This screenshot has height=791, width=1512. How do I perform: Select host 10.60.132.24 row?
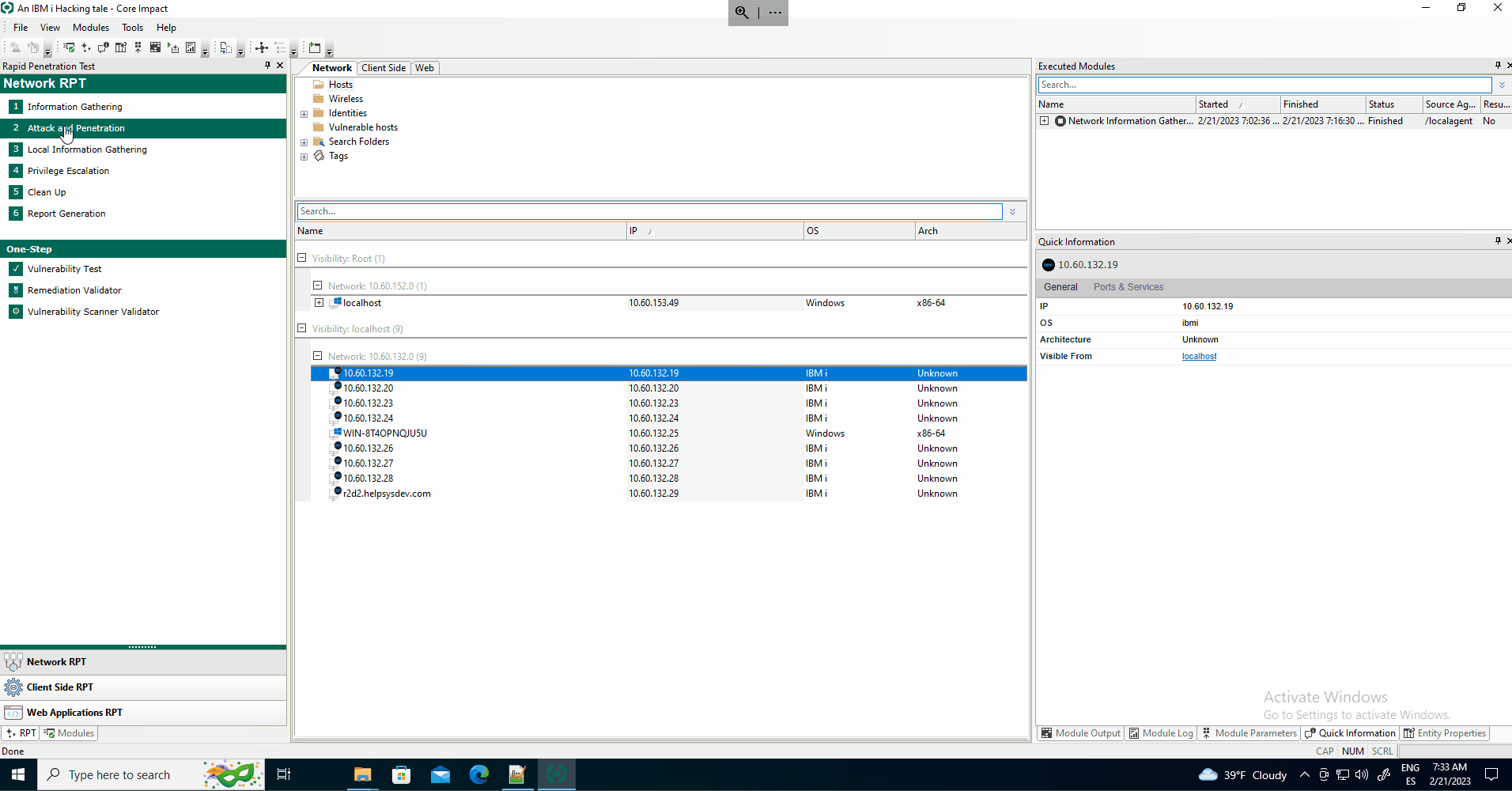coord(668,418)
